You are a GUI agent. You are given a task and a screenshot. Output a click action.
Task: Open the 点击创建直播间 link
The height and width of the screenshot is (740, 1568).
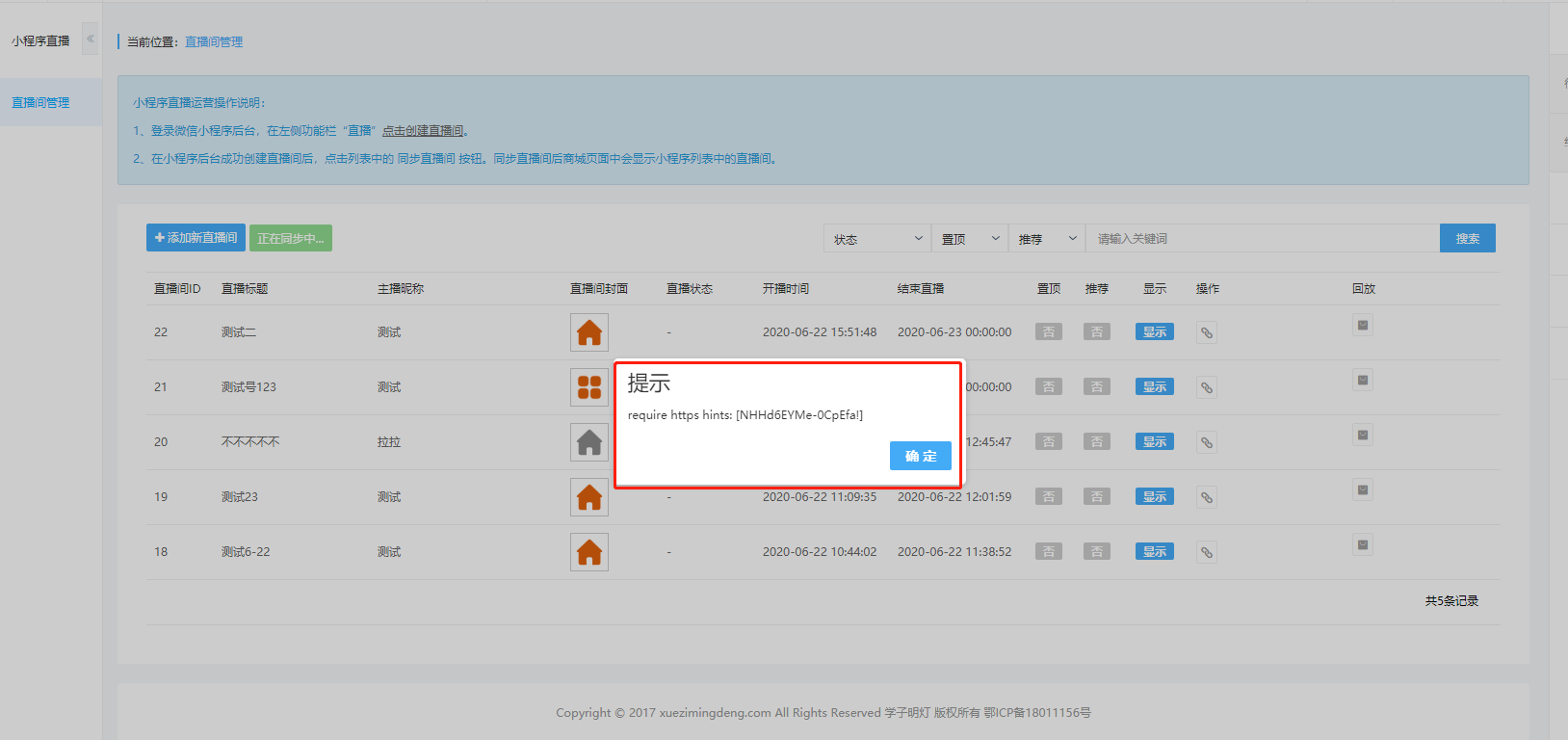[x=425, y=131]
